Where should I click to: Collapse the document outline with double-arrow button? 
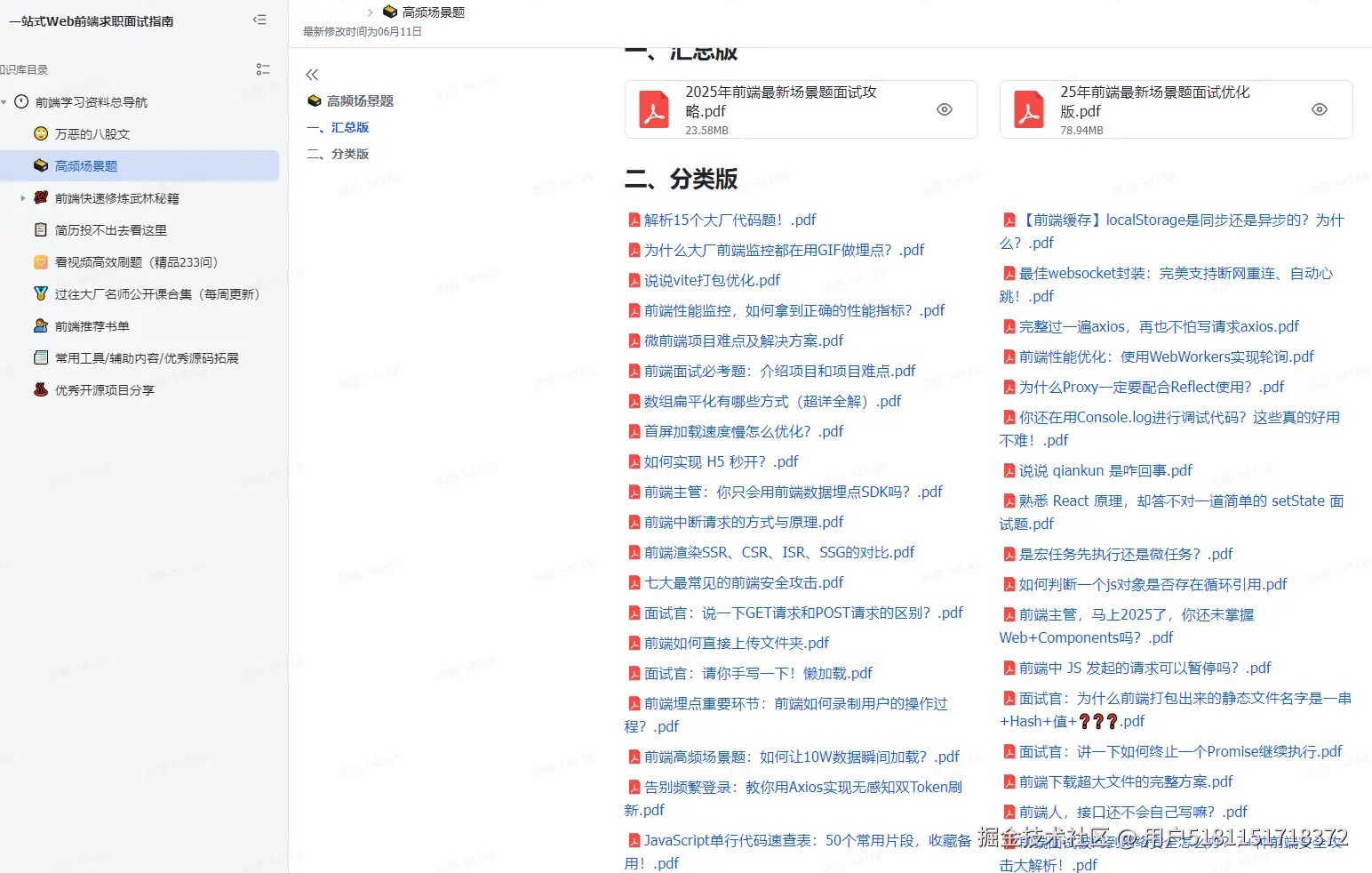(312, 75)
